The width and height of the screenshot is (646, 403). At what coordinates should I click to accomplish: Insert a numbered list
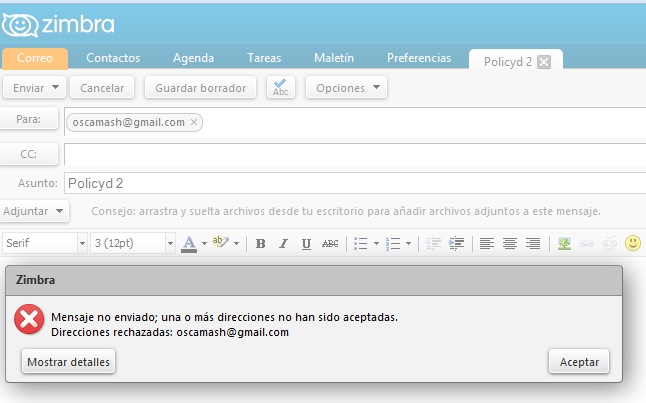[393, 244]
